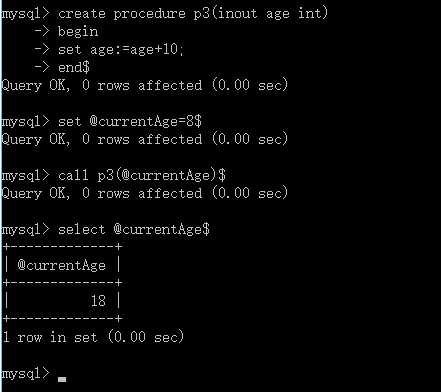
Task: Click the 'Query OK' message below the call p3 command
Action: coord(145,194)
